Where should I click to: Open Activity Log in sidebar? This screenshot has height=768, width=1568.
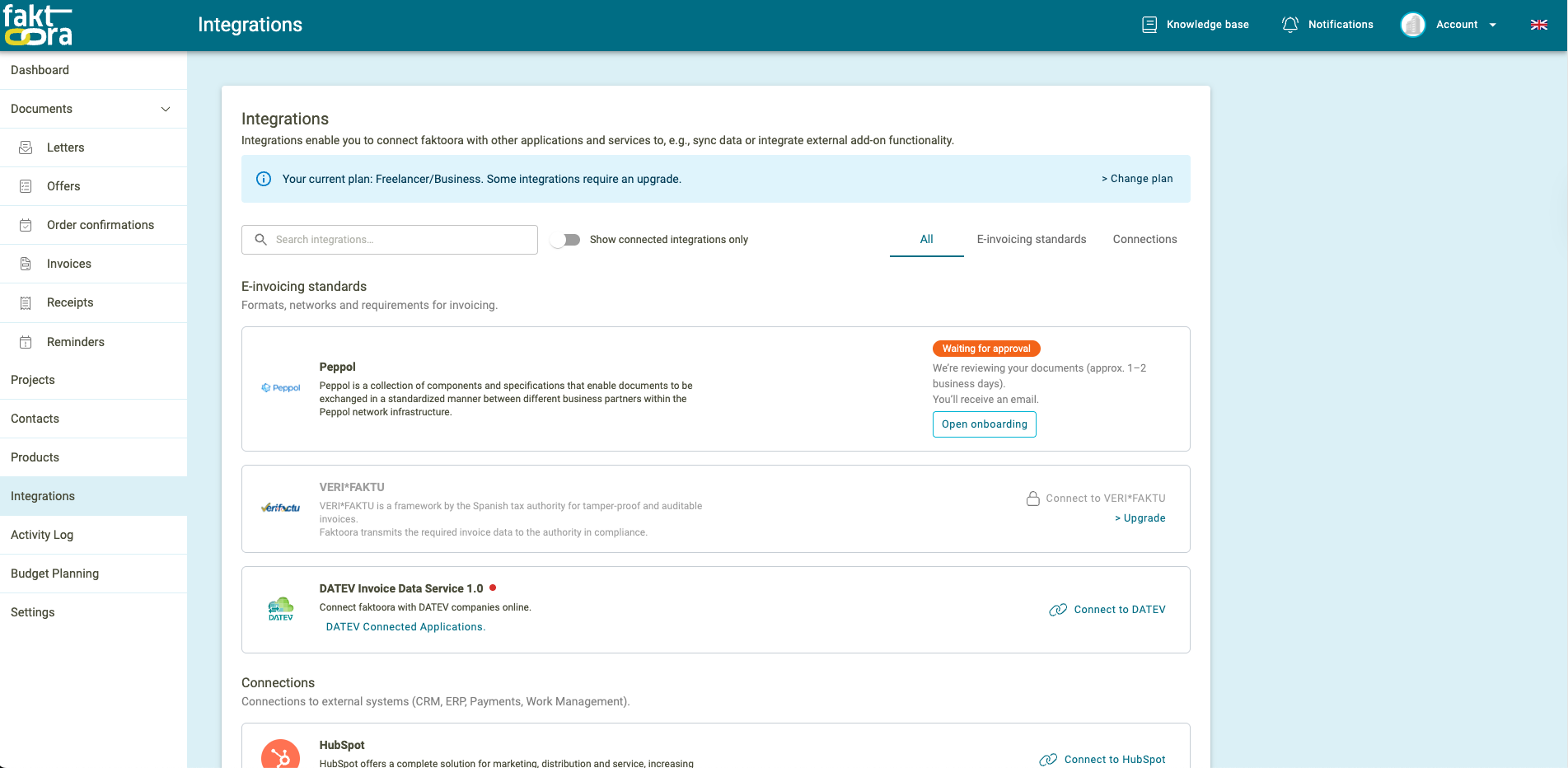(42, 535)
